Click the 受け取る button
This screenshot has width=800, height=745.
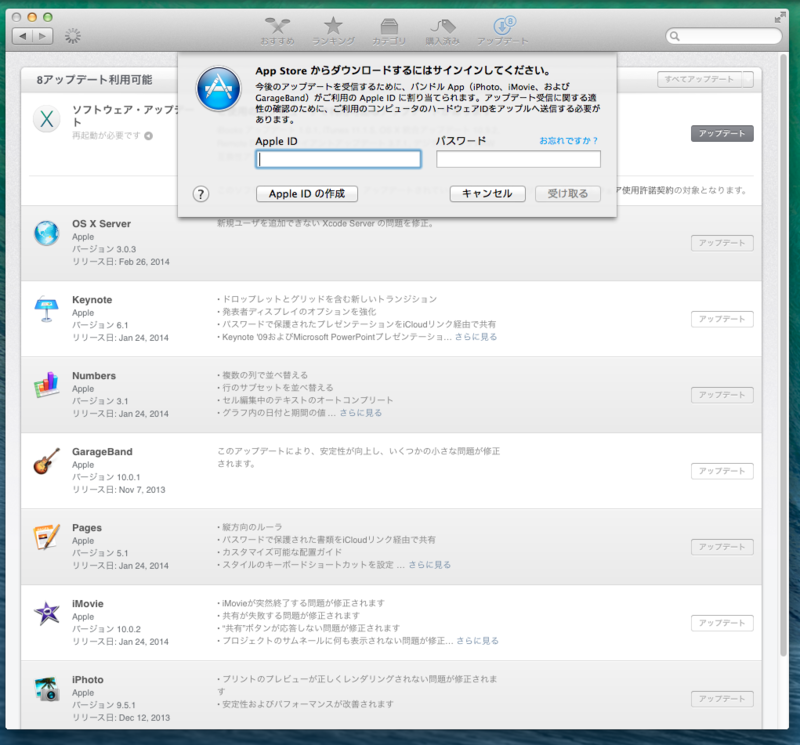(568, 194)
